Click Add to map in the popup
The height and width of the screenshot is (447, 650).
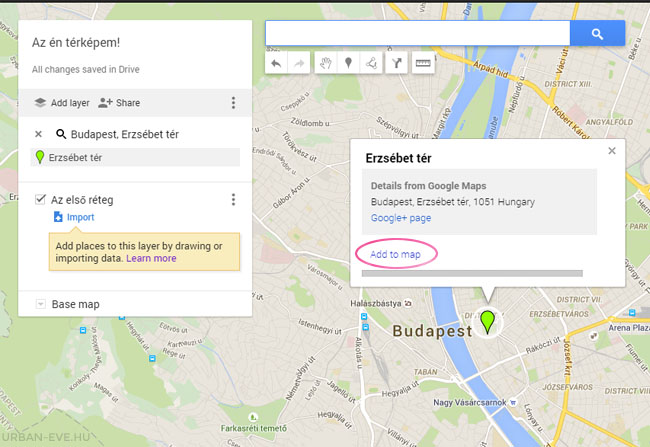pyautogui.click(x=395, y=254)
